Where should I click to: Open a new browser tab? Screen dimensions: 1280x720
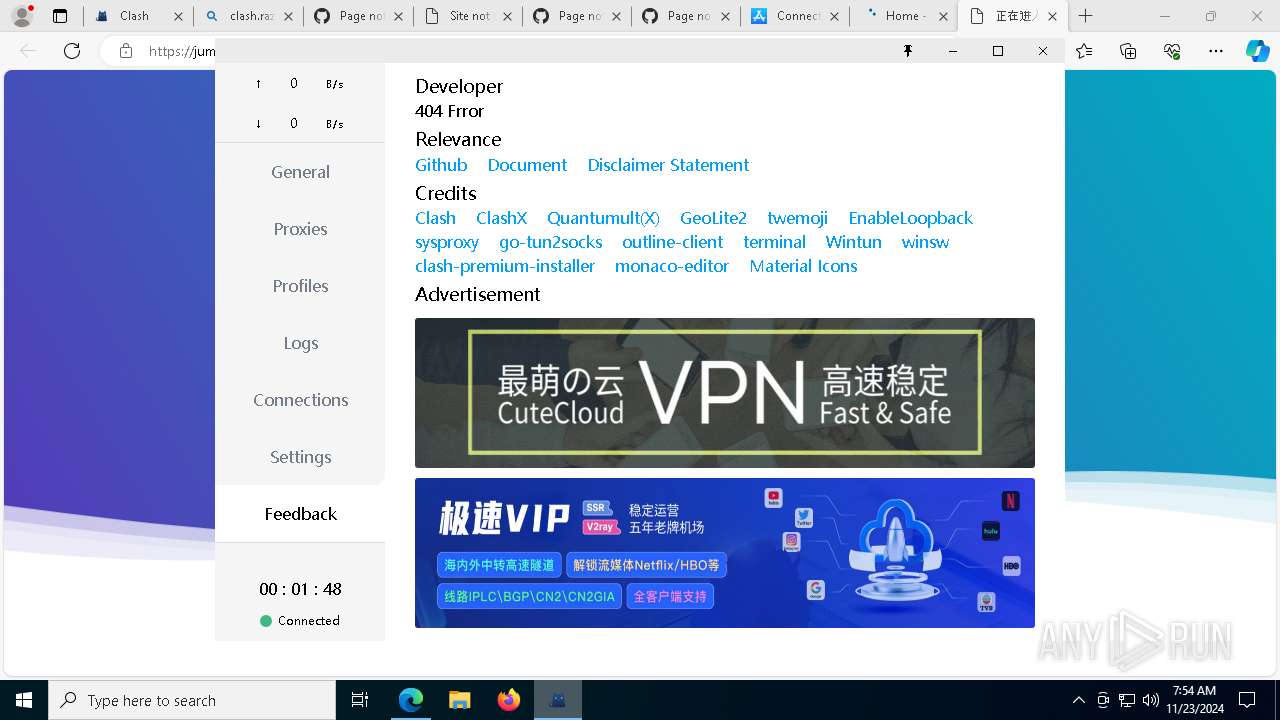tap(1085, 16)
